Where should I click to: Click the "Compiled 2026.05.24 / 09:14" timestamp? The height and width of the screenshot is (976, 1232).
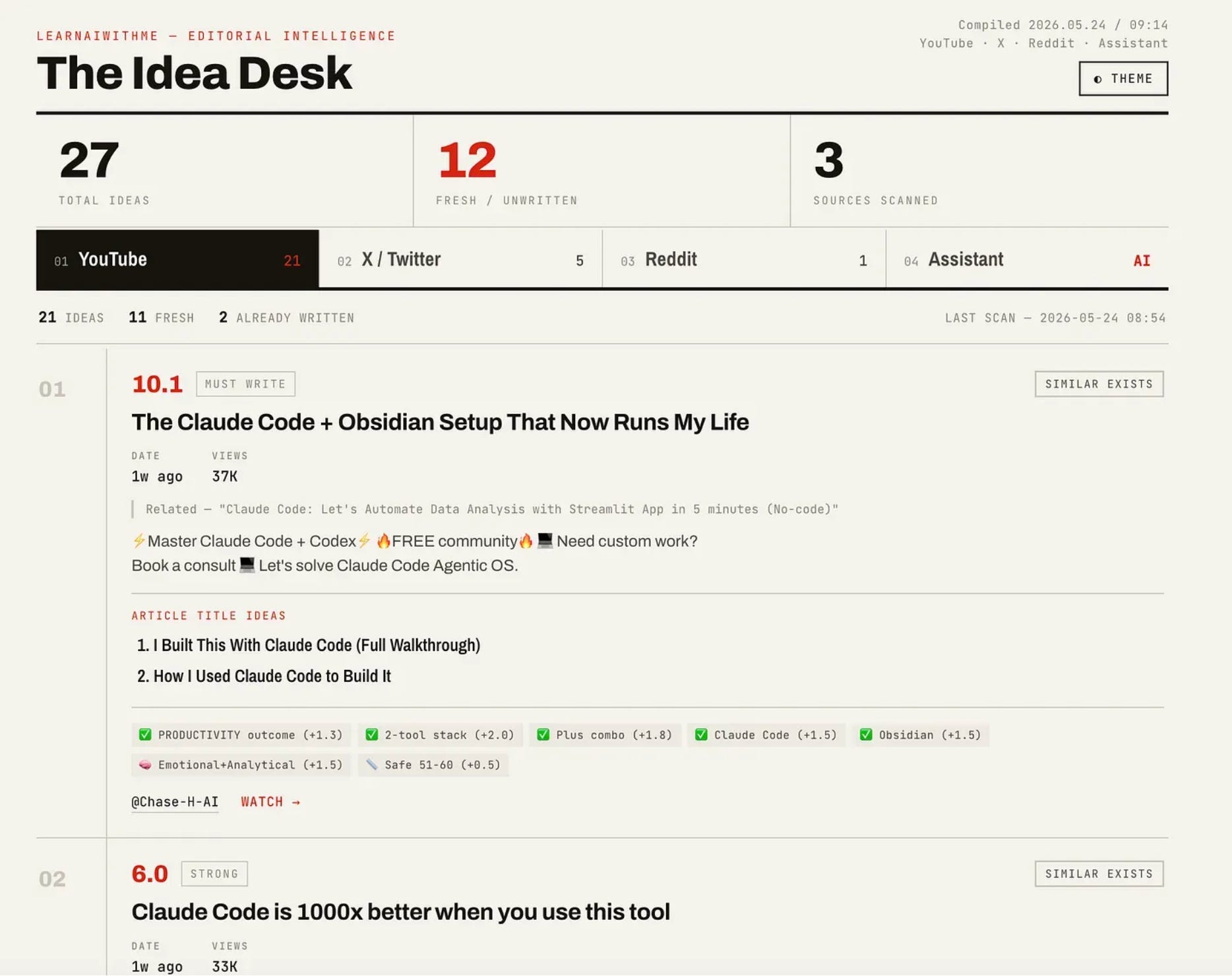pyautogui.click(x=1063, y=25)
